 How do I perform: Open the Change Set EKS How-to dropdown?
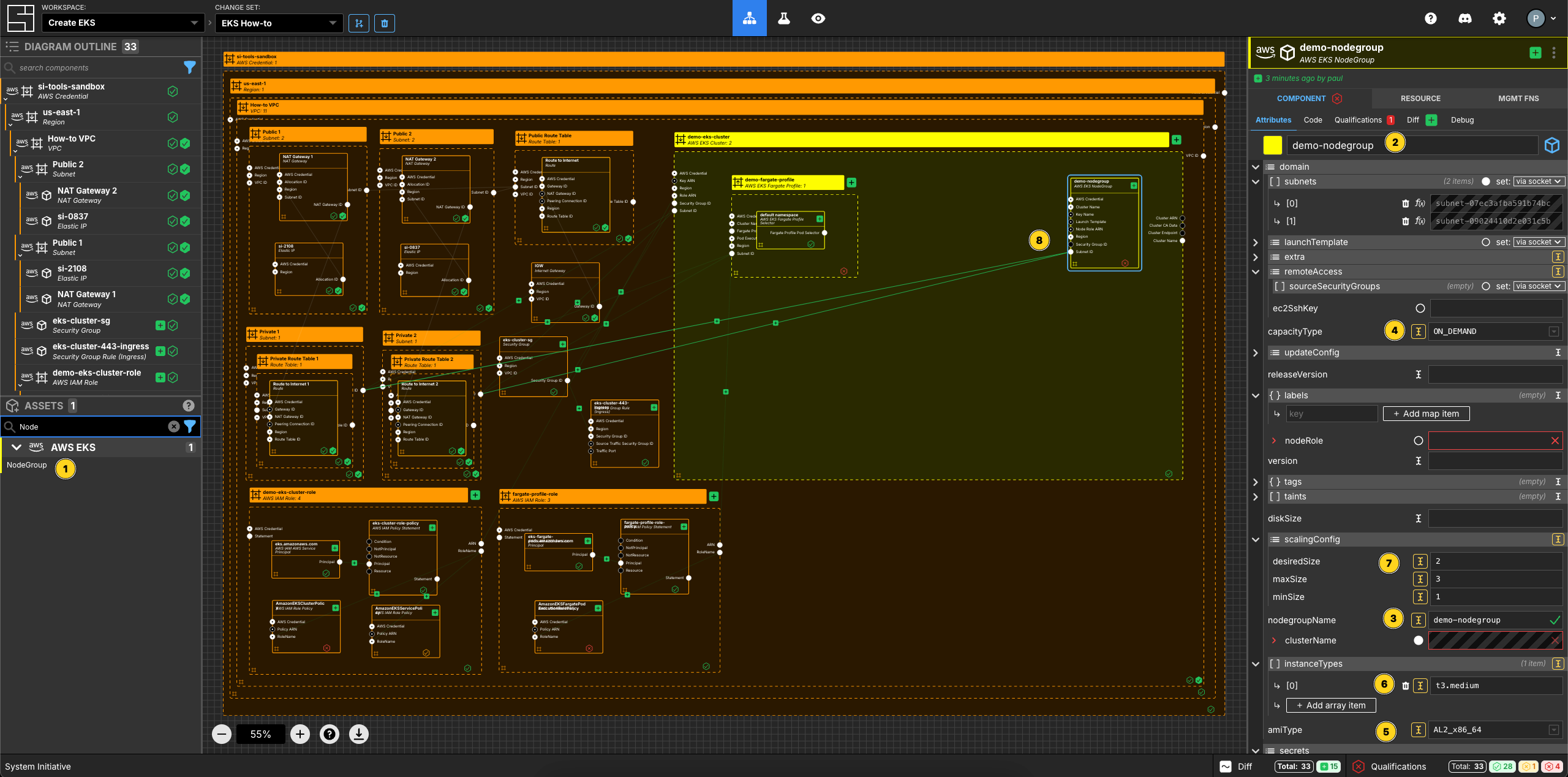pos(279,23)
